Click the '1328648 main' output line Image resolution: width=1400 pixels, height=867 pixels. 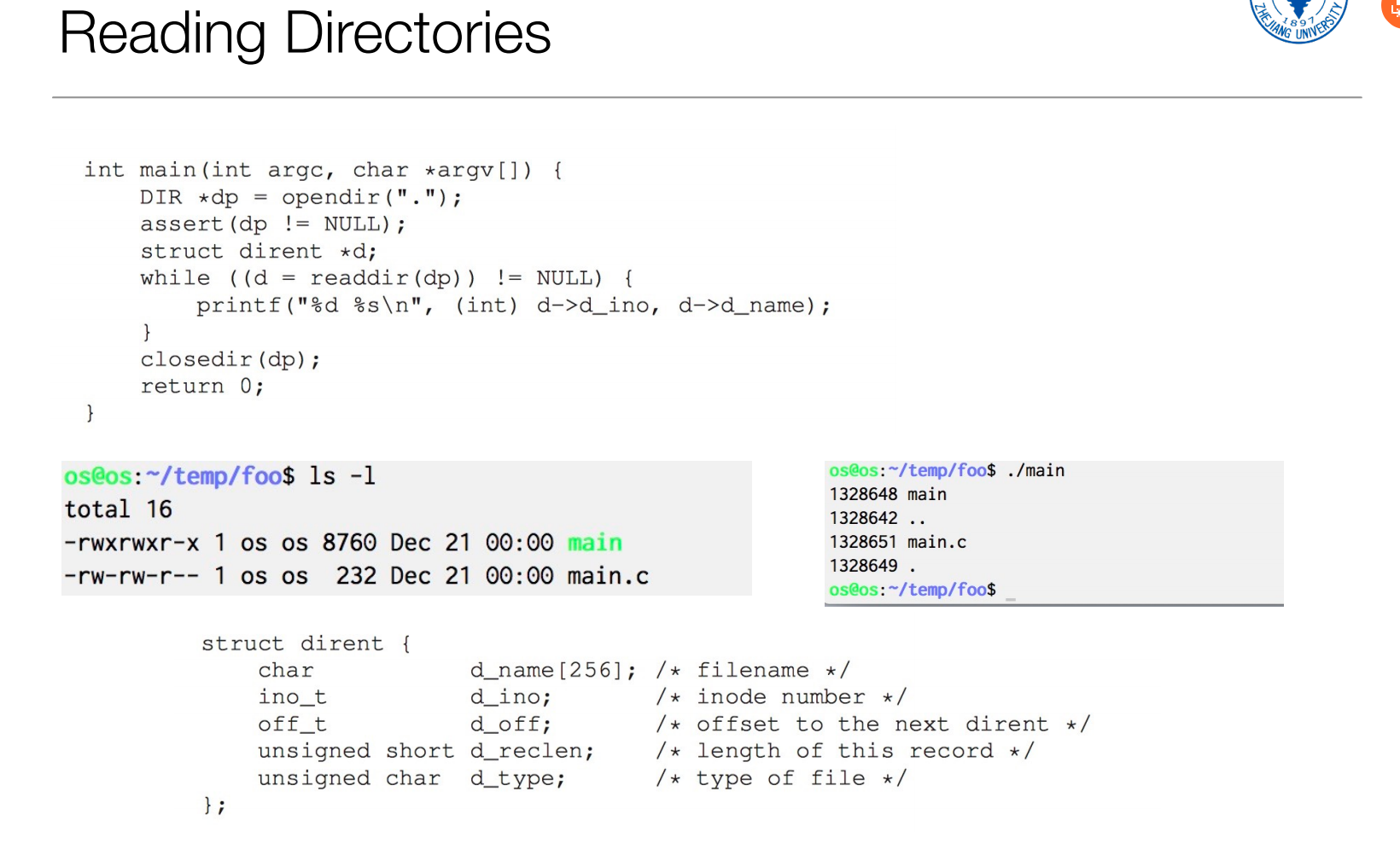888,494
